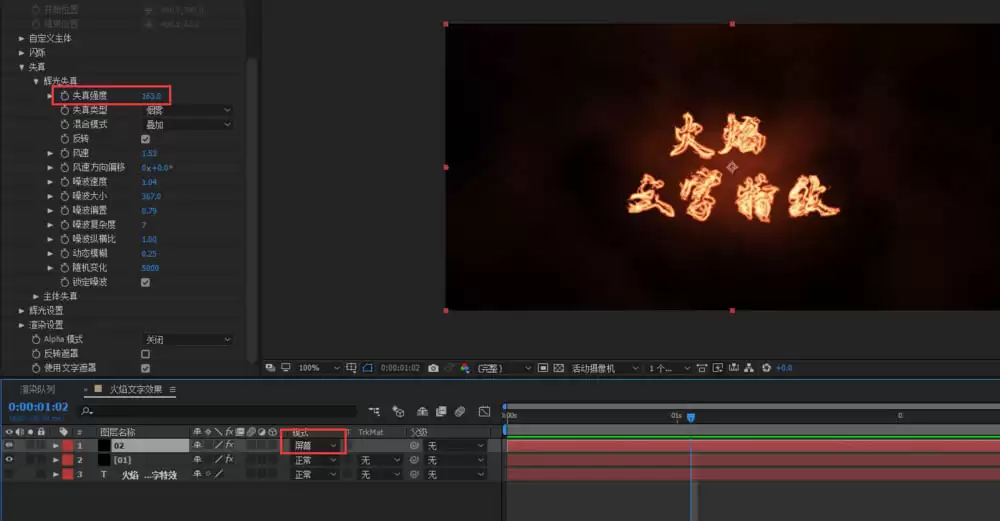Toggle the transparency grid icon
Image resolution: width=1000 pixels, height=521 pixels.
click(x=559, y=368)
